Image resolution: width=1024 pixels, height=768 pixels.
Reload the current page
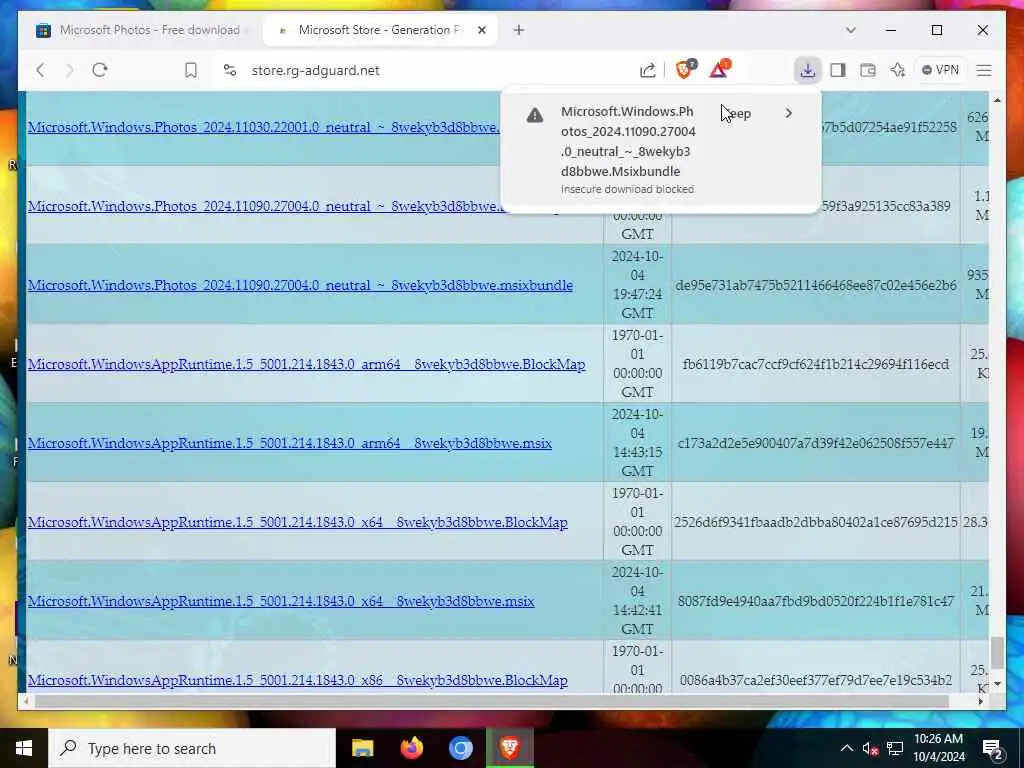(99, 70)
